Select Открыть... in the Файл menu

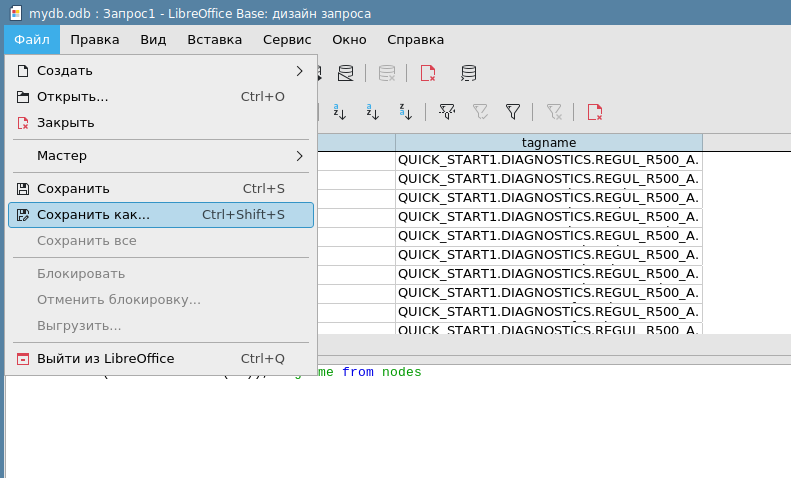[x=72, y=97]
